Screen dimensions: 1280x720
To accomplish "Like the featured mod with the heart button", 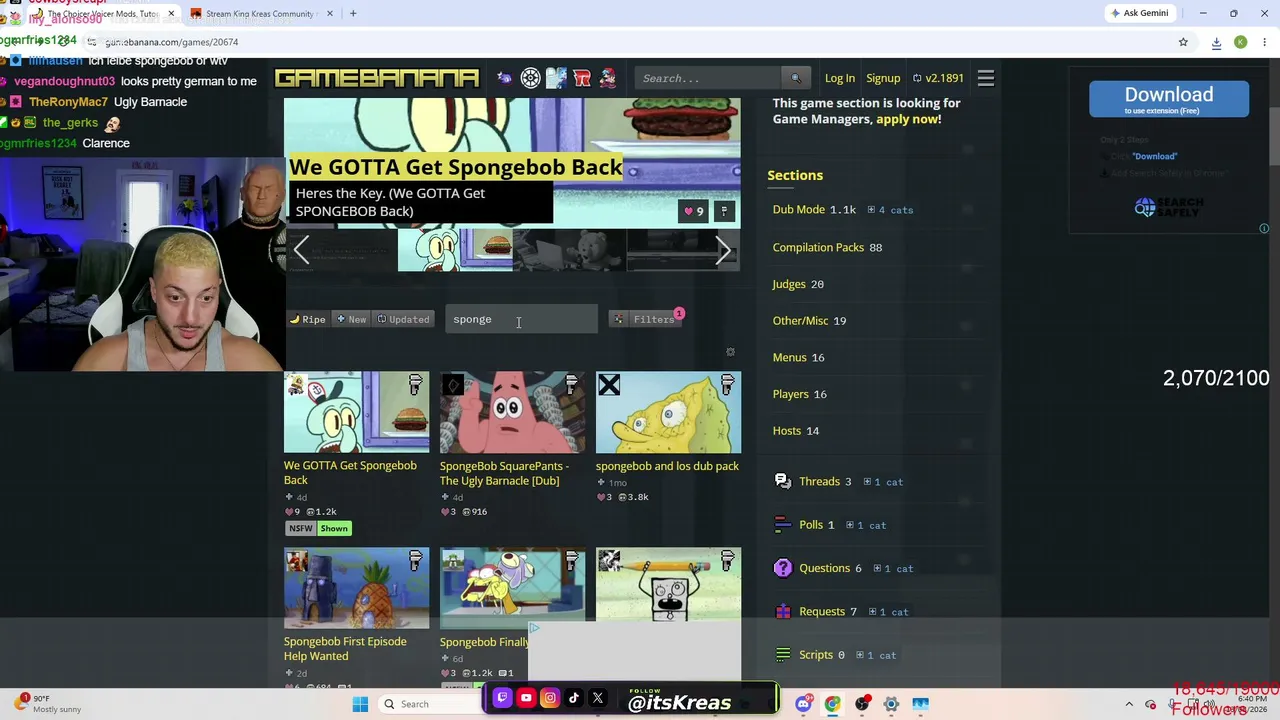I will pos(693,211).
